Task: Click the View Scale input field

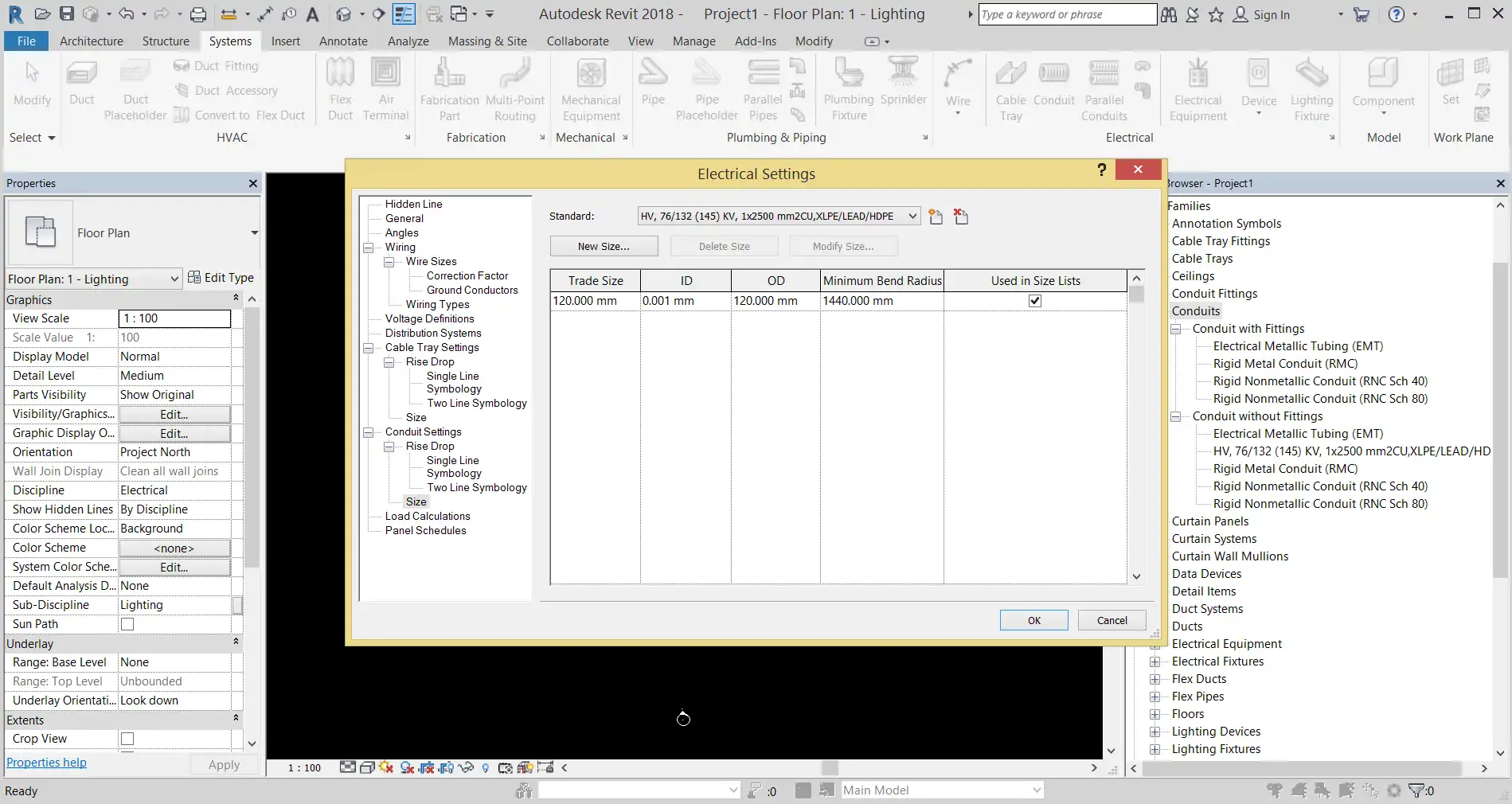Action: click(x=174, y=318)
